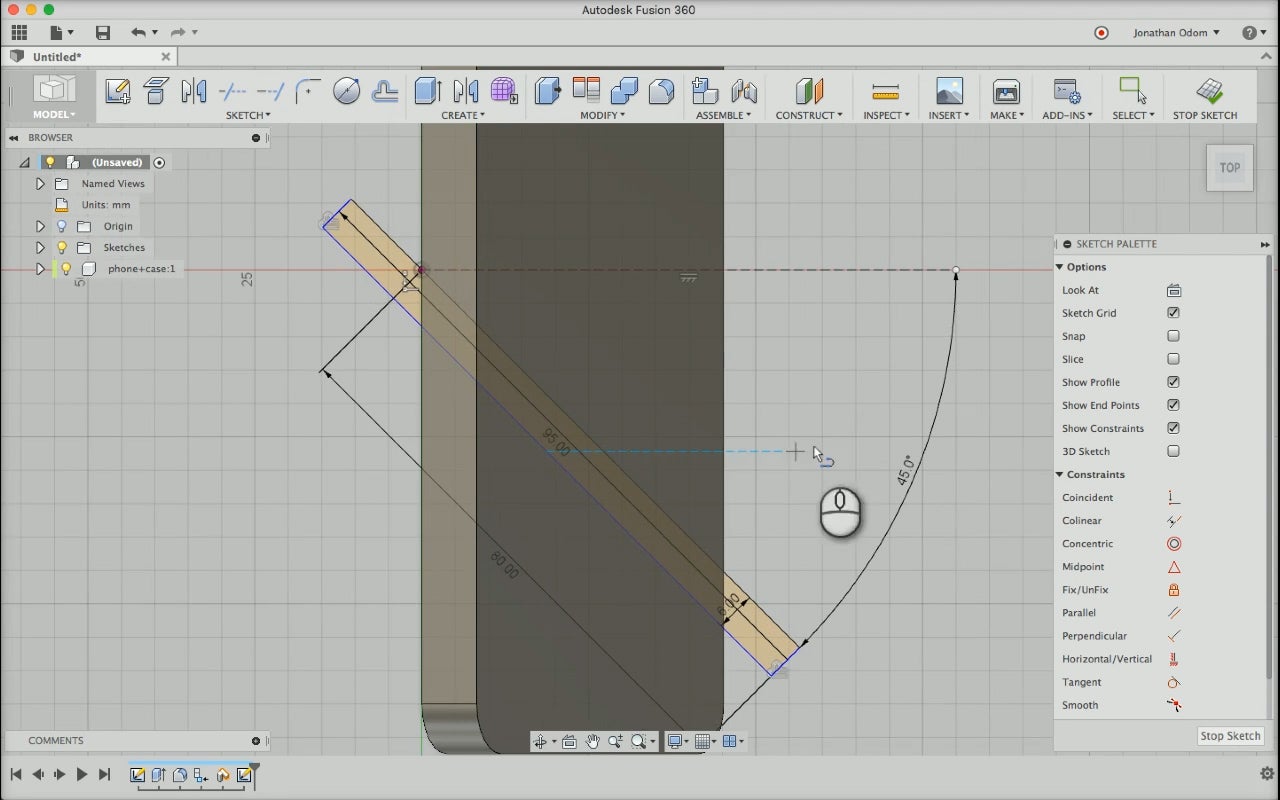Select the Press Pull modify icon
Viewport: 1280px width, 800px height.
pos(548,91)
